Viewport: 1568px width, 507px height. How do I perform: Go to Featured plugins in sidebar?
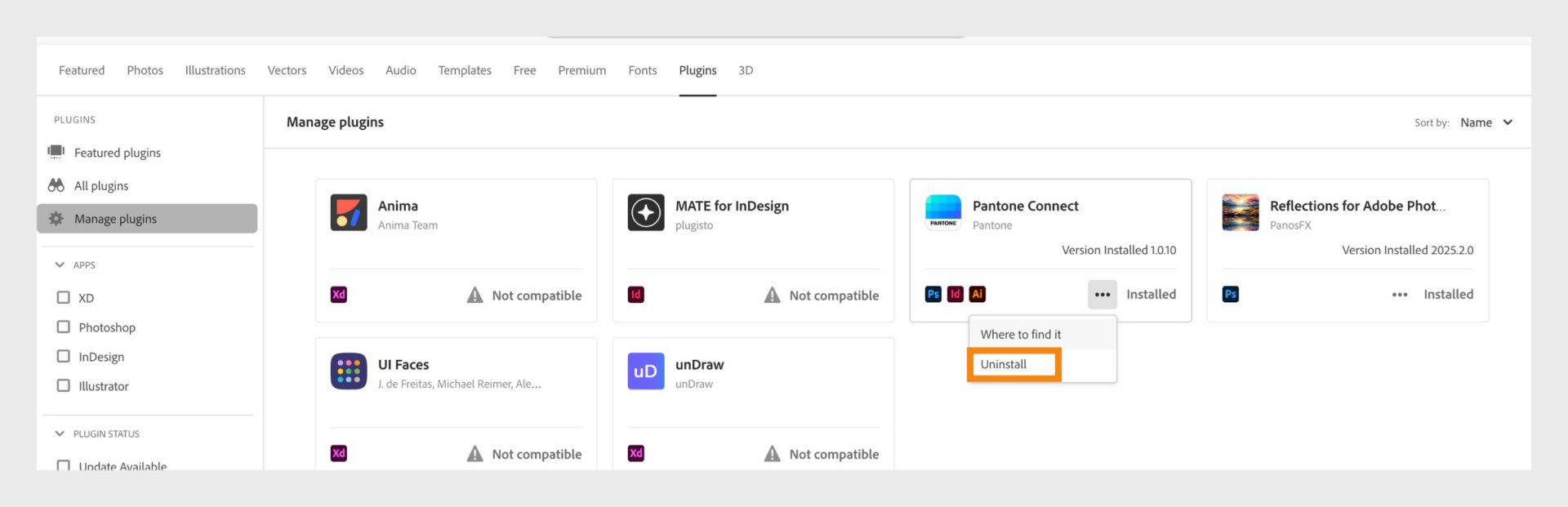(x=117, y=153)
